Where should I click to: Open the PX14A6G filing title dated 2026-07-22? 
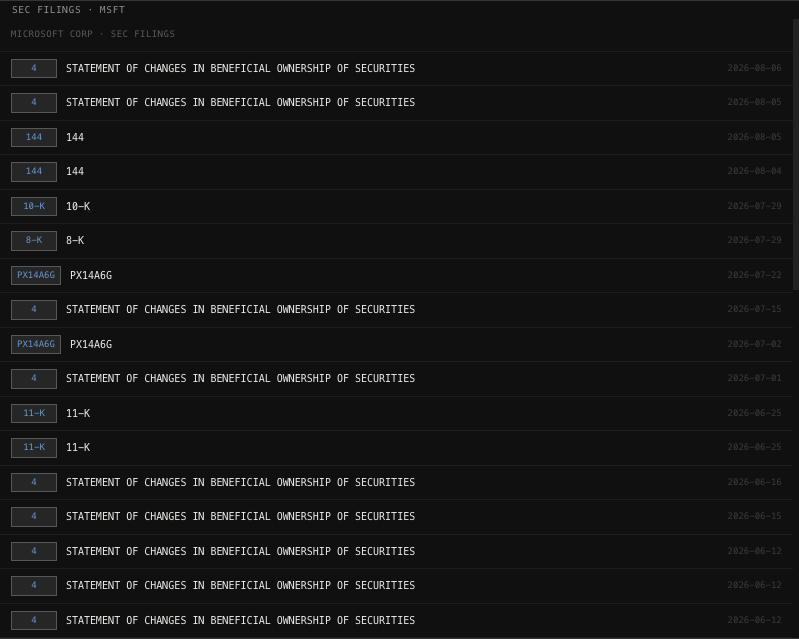click(91, 275)
